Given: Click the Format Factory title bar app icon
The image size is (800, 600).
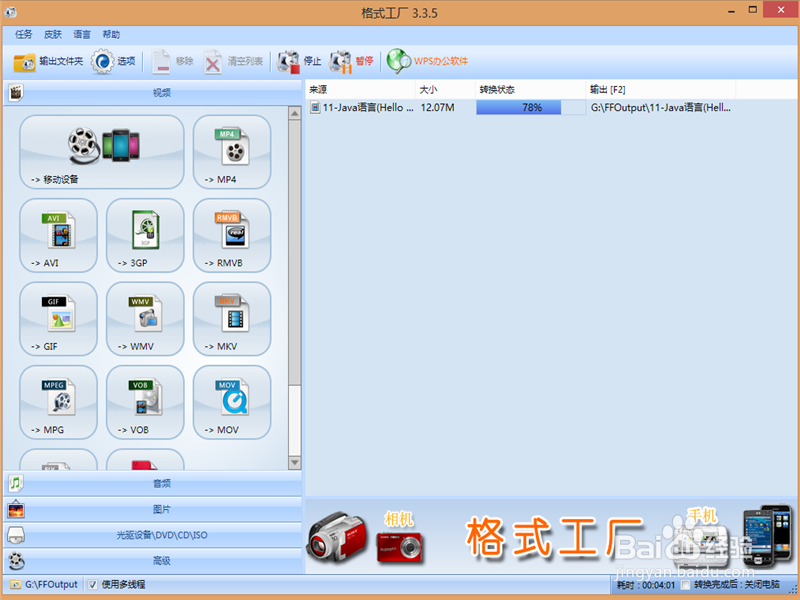Looking at the screenshot, I should (10, 12).
